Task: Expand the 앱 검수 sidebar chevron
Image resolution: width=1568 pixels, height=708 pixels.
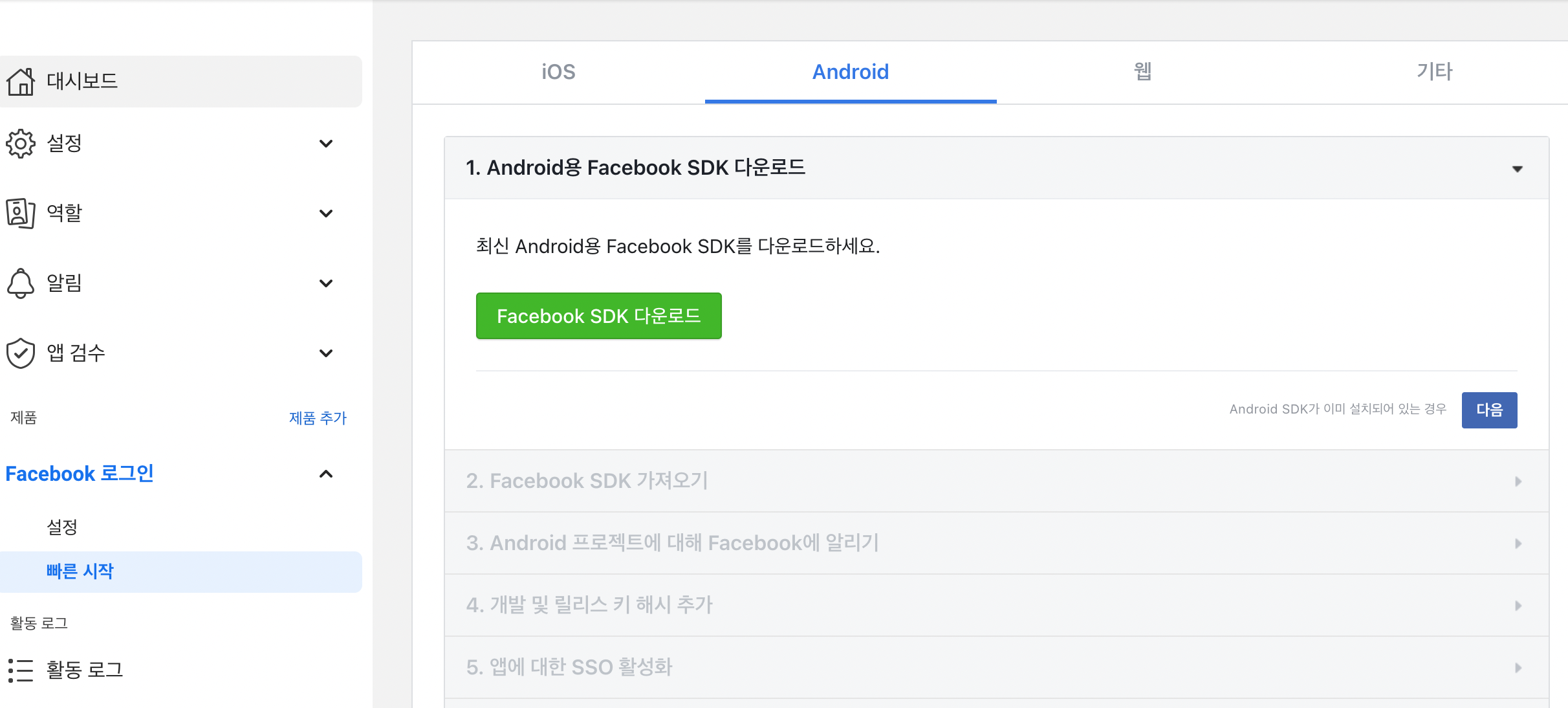Action: 326,353
